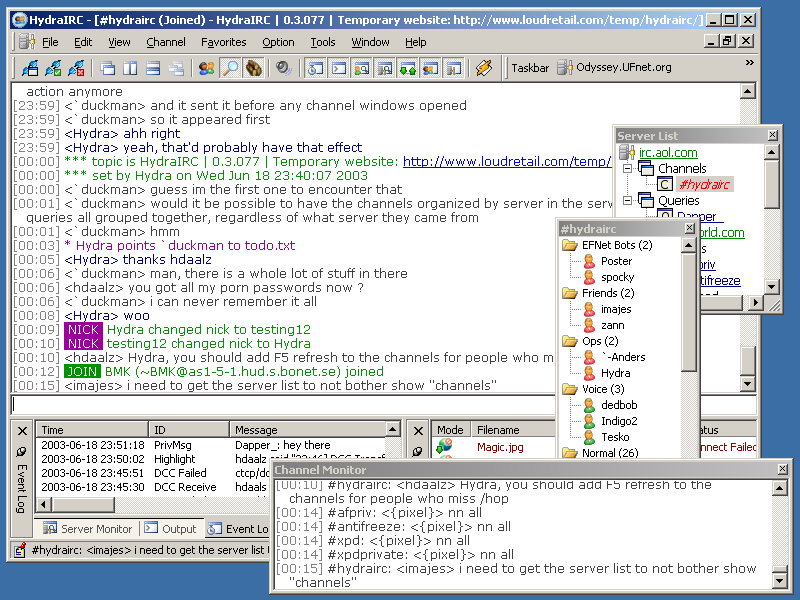The width and height of the screenshot is (800, 600).
Task: Select #hydrairc channel in Server List
Action: (705, 184)
